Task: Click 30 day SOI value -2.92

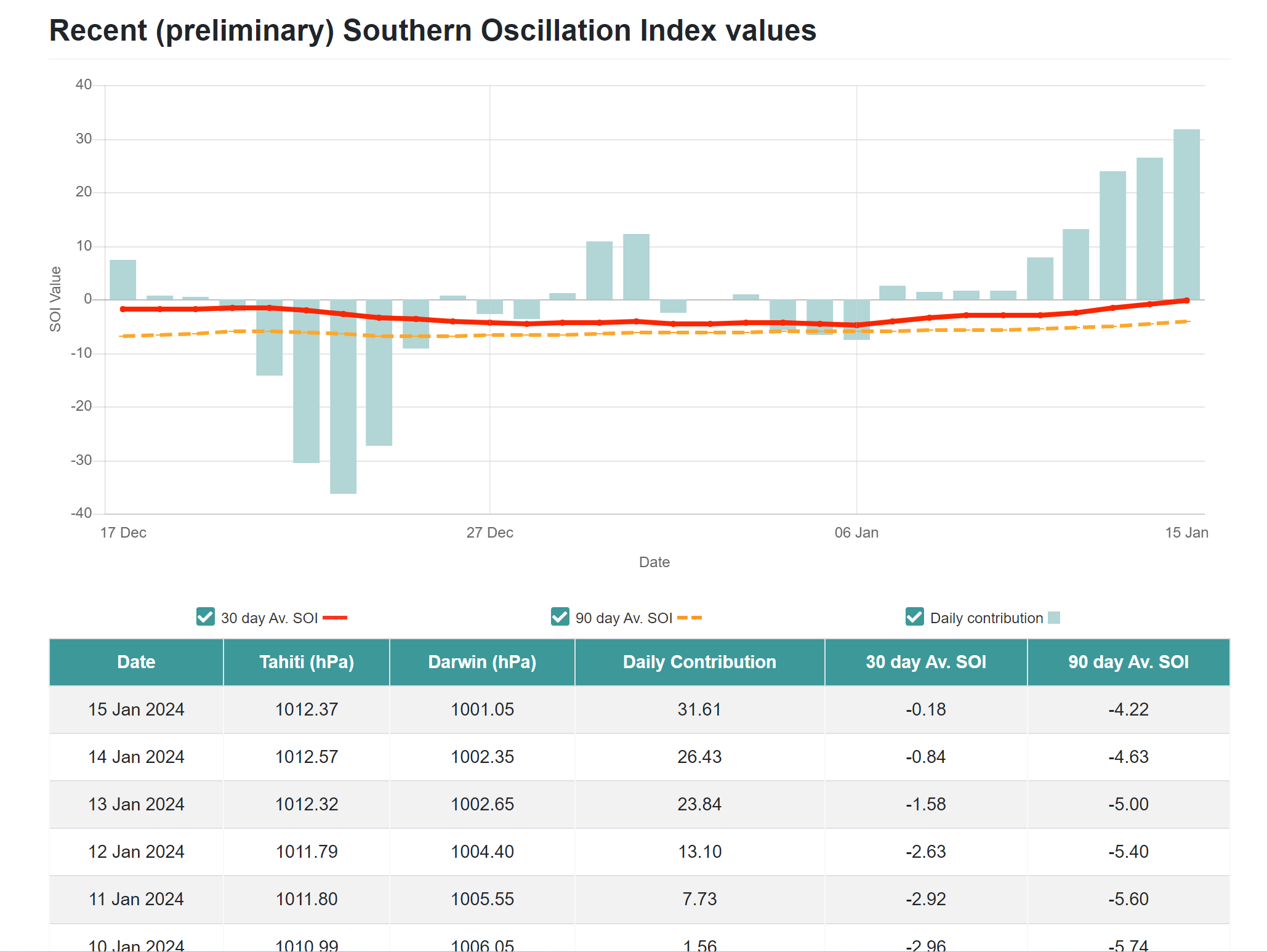Action: coord(926,899)
